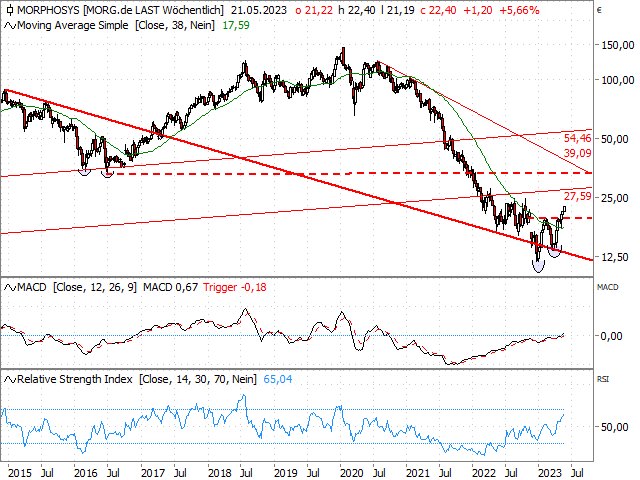Viewport: 640px width, 480px height.
Task: Click the 2020 year on time axis
Action: click(351, 473)
